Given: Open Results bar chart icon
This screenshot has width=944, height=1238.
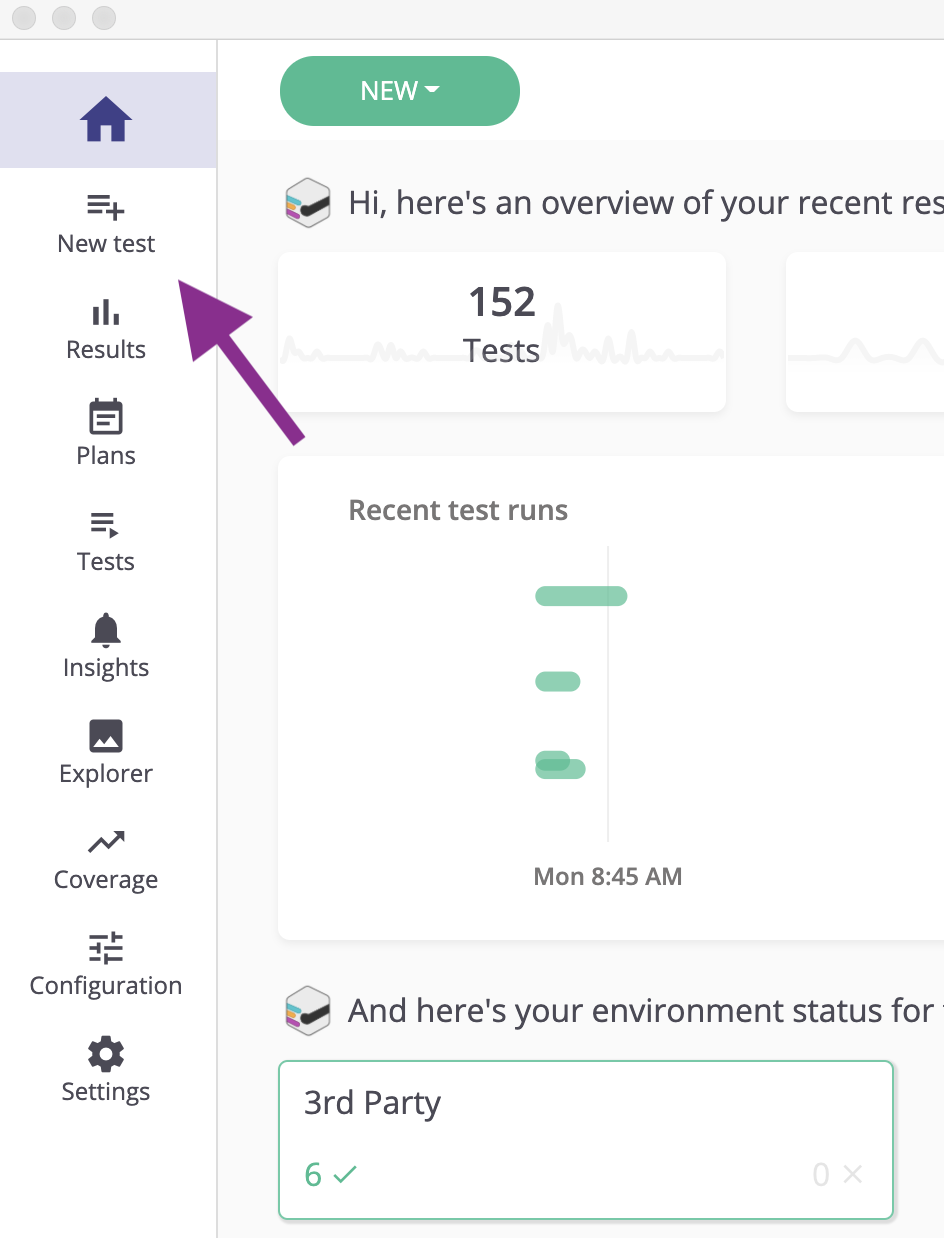Looking at the screenshot, I should [106, 313].
